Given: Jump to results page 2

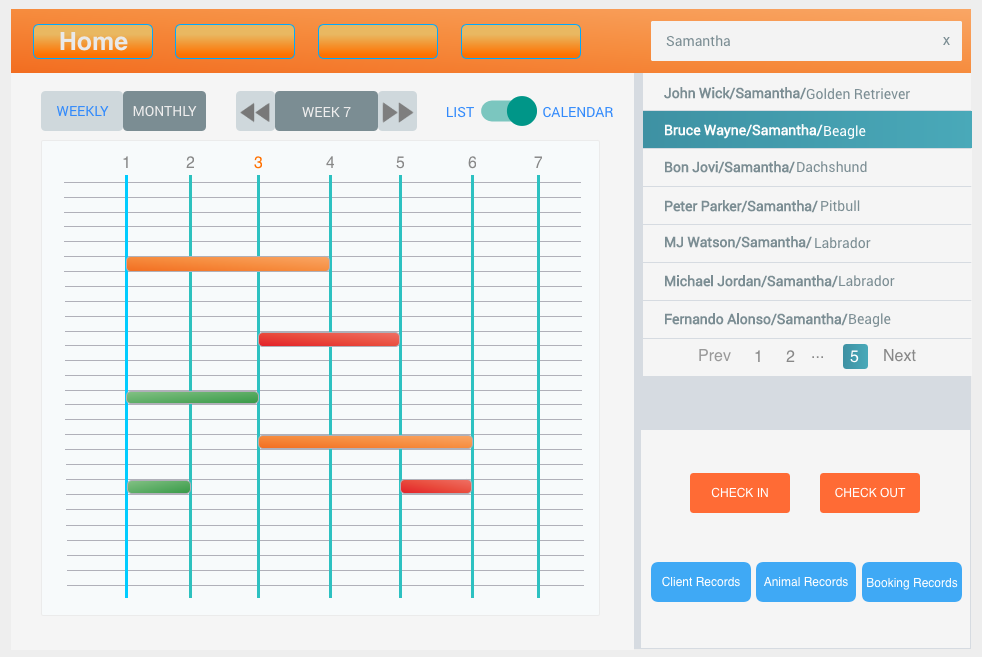Looking at the screenshot, I should click(790, 356).
